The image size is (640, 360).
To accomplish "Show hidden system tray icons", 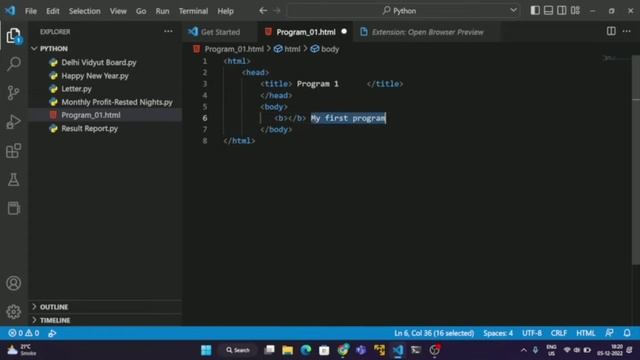I will coord(524,350).
